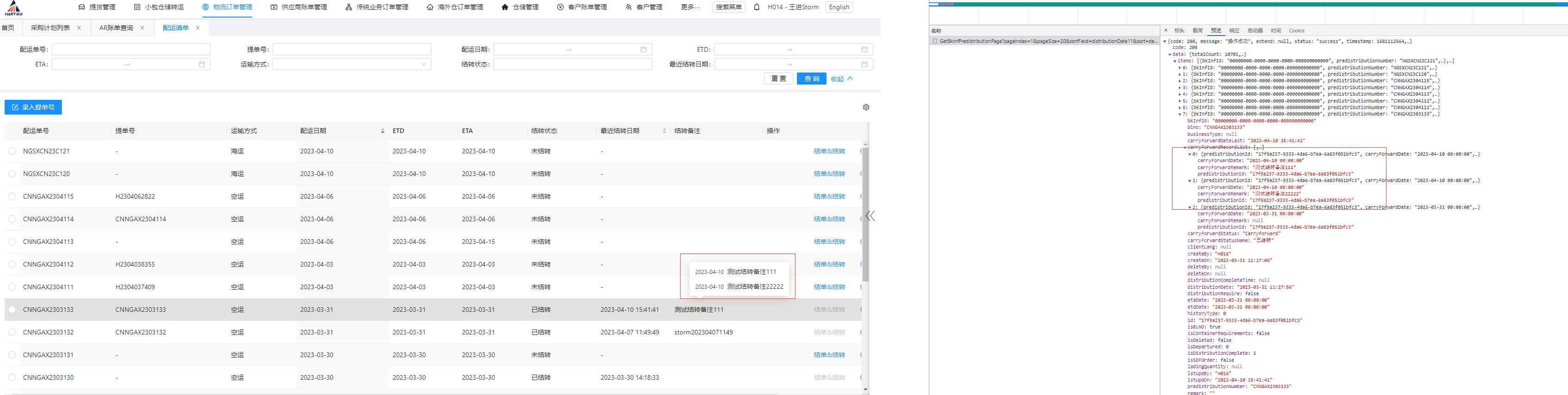This screenshot has height=395, width=1568.
Task: Close the devtools request detail panel
Action: tap(1166, 30)
